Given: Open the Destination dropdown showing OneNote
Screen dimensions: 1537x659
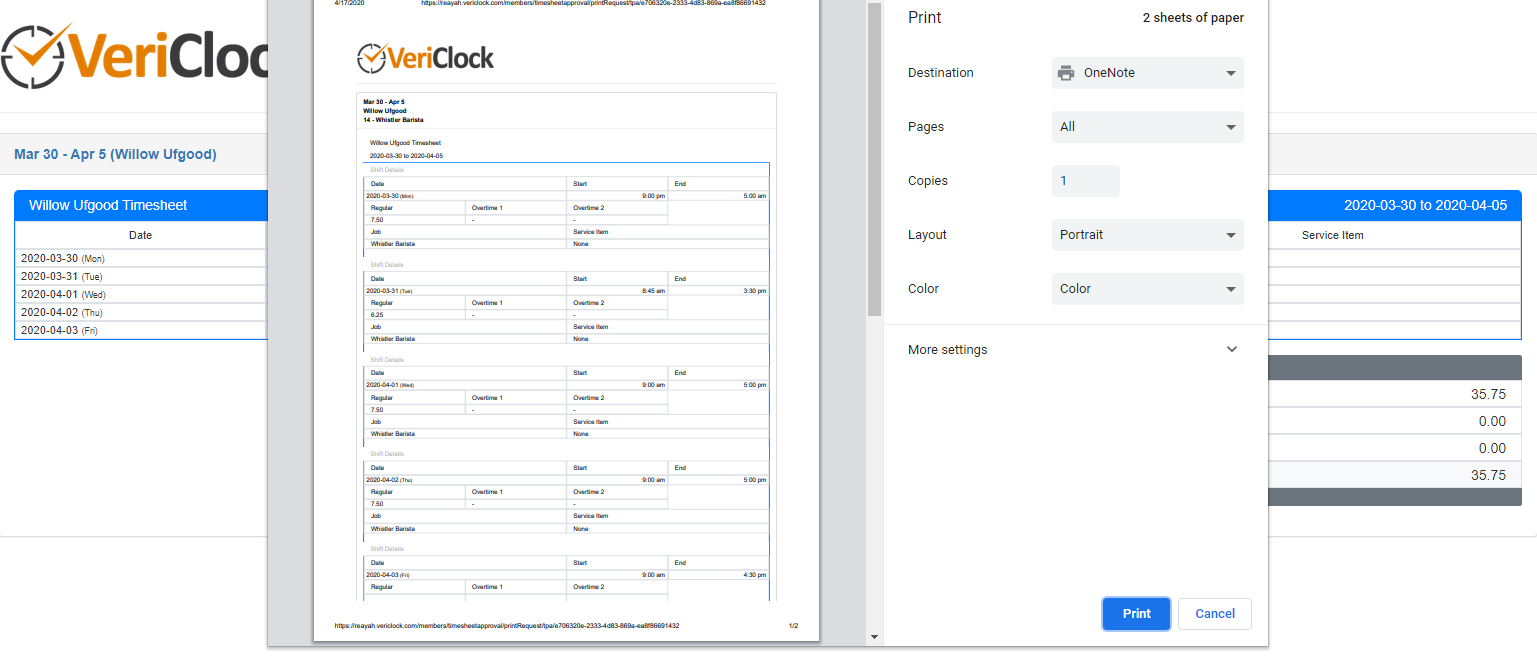Looking at the screenshot, I should tap(1147, 73).
